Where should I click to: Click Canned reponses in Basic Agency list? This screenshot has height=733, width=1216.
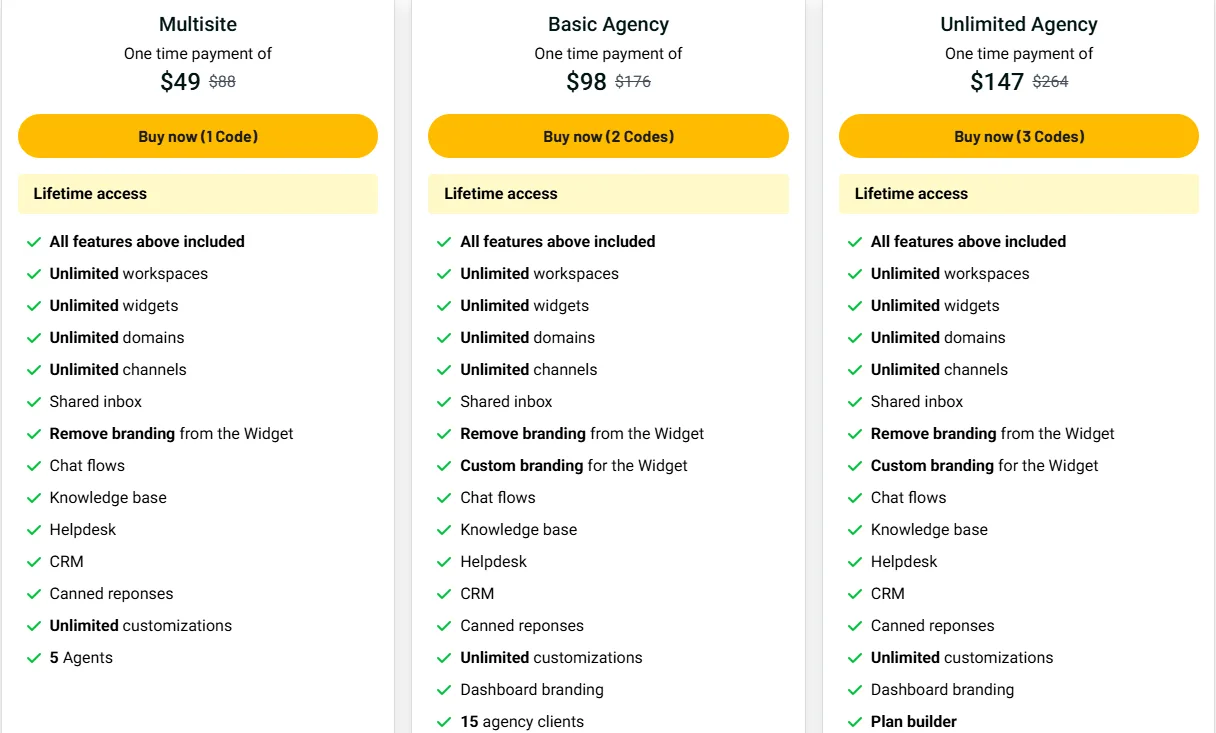[522, 626]
